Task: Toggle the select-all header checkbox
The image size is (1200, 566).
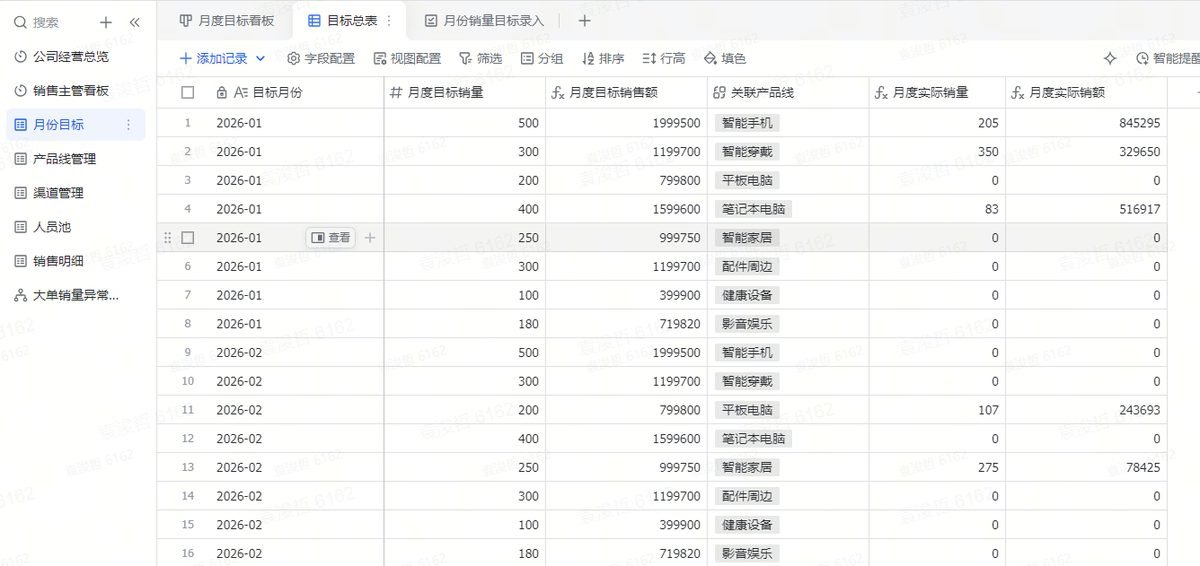Action: point(188,92)
